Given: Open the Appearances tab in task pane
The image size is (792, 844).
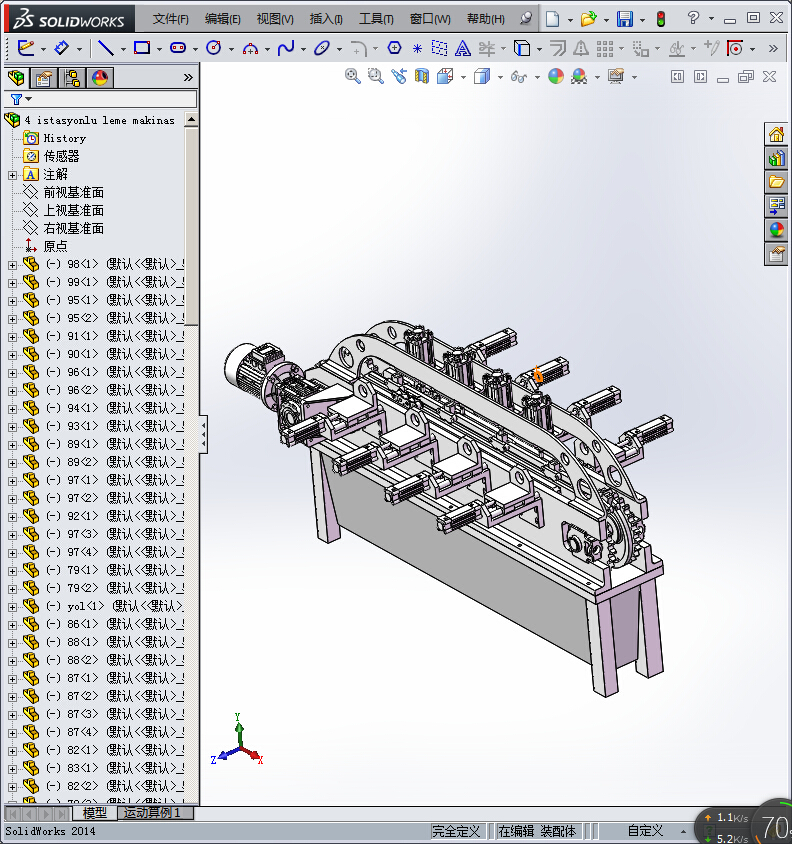Looking at the screenshot, I should (x=776, y=230).
